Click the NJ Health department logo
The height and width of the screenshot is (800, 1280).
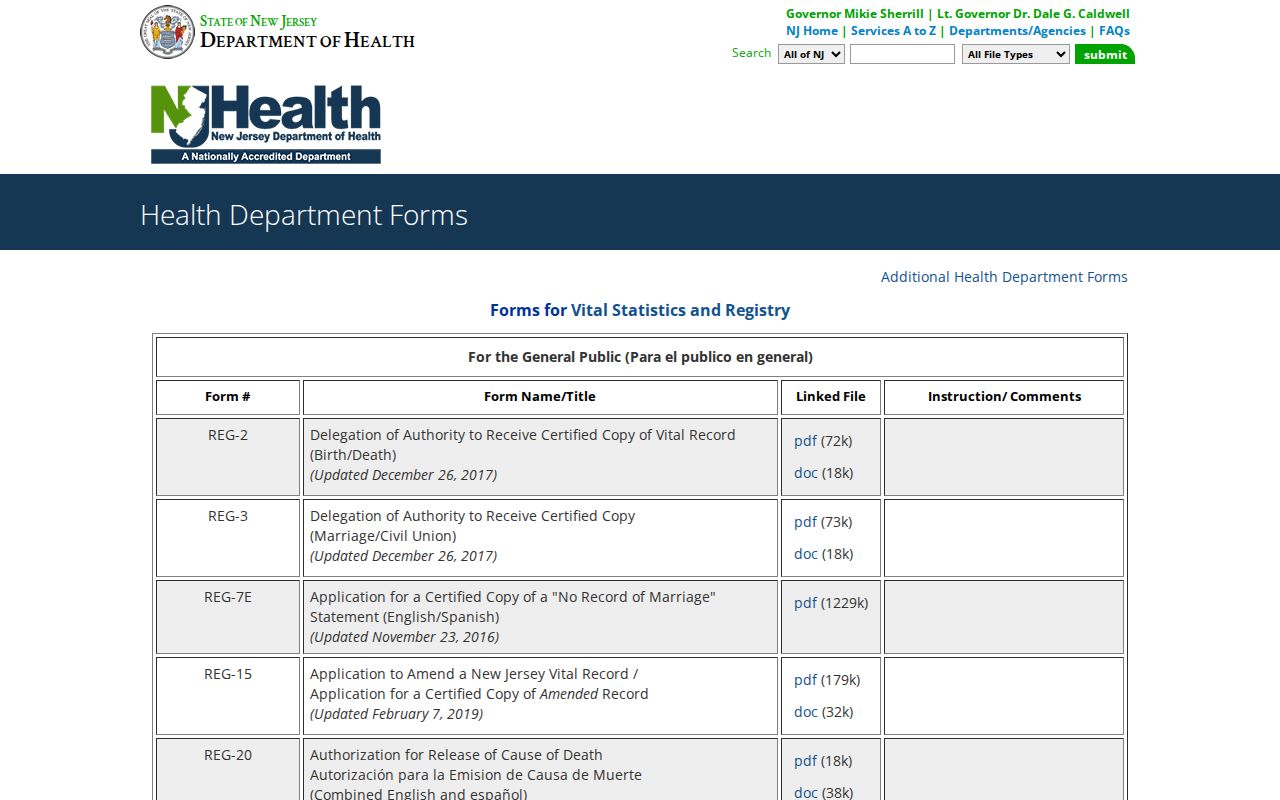(x=266, y=124)
